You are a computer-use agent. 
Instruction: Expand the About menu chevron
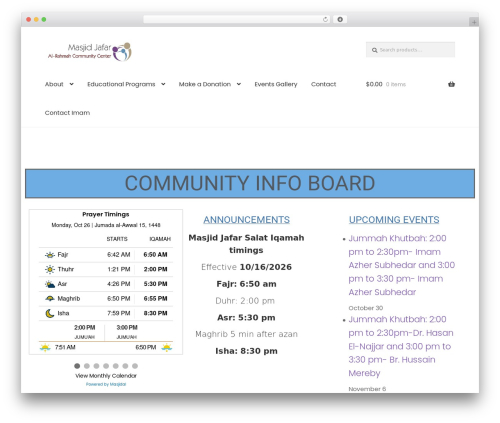71,84
